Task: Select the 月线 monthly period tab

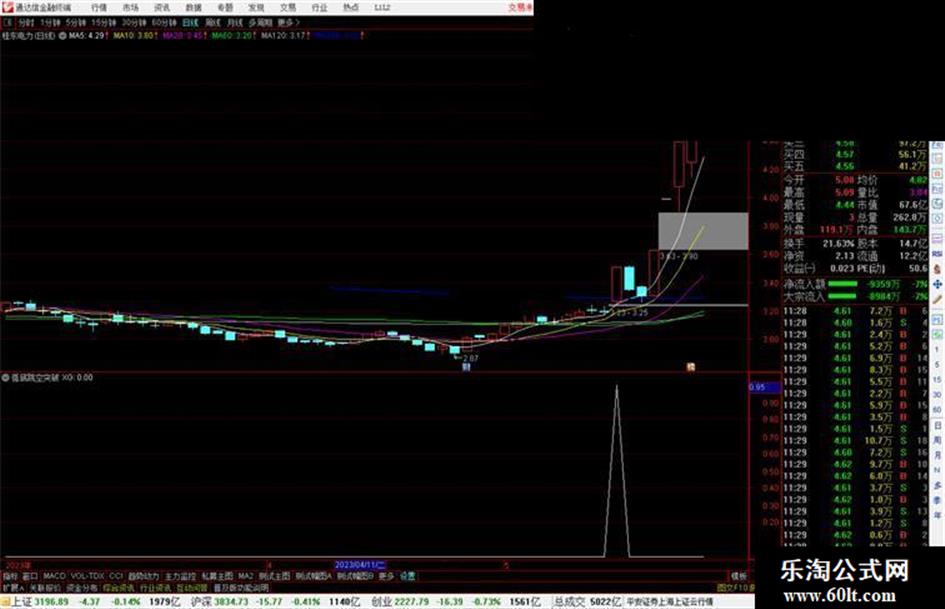Action: point(234,23)
